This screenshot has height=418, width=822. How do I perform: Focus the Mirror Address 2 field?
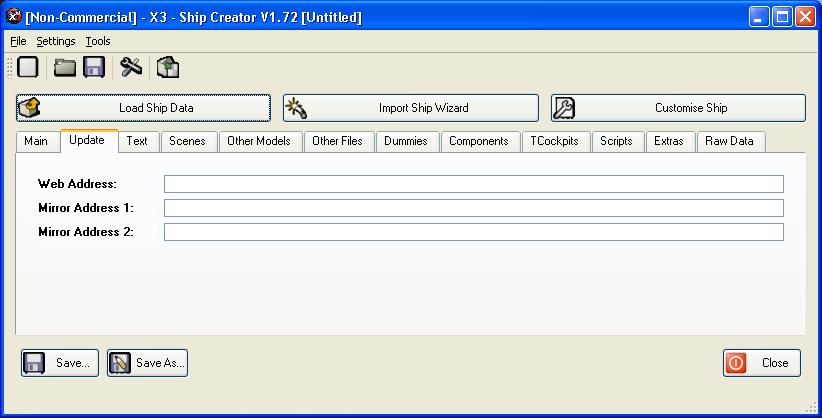pos(474,232)
